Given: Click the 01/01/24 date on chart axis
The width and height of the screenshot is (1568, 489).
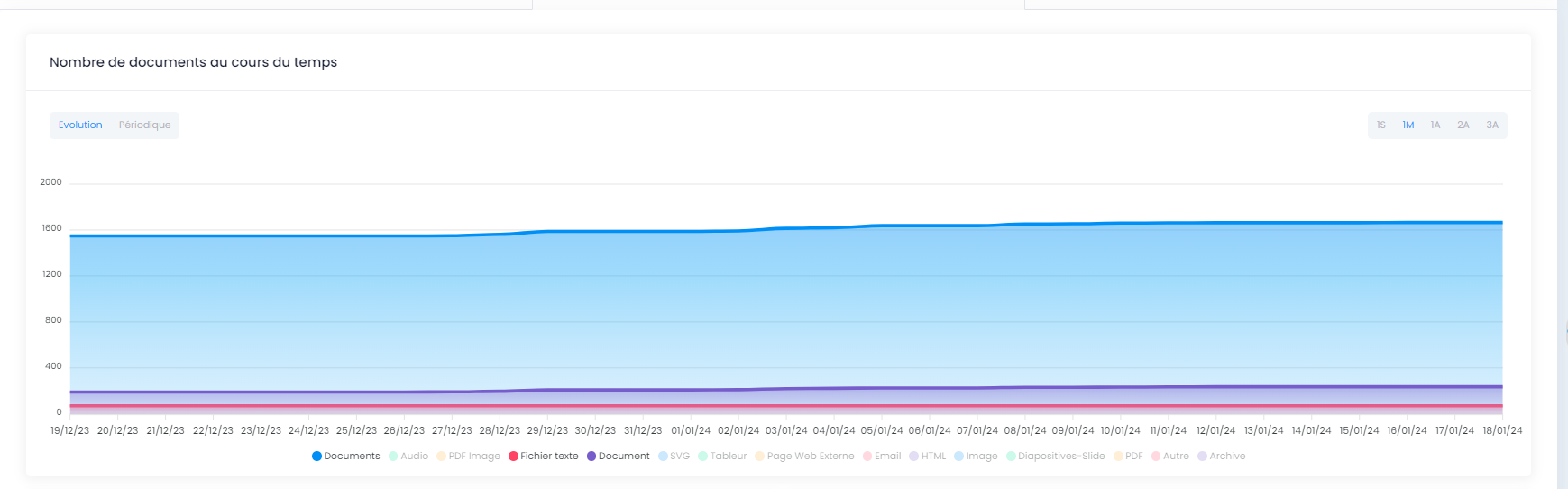Looking at the screenshot, I should (691, 431).
